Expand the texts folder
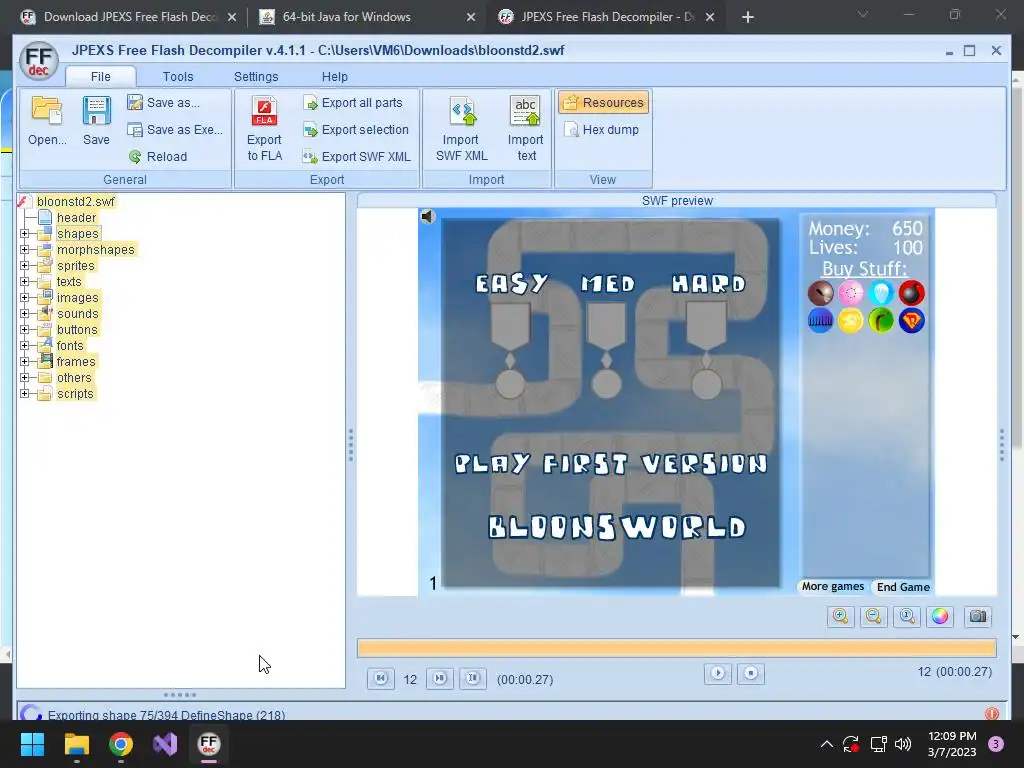This screenshot has width=1024, height=768. point(24,281)
